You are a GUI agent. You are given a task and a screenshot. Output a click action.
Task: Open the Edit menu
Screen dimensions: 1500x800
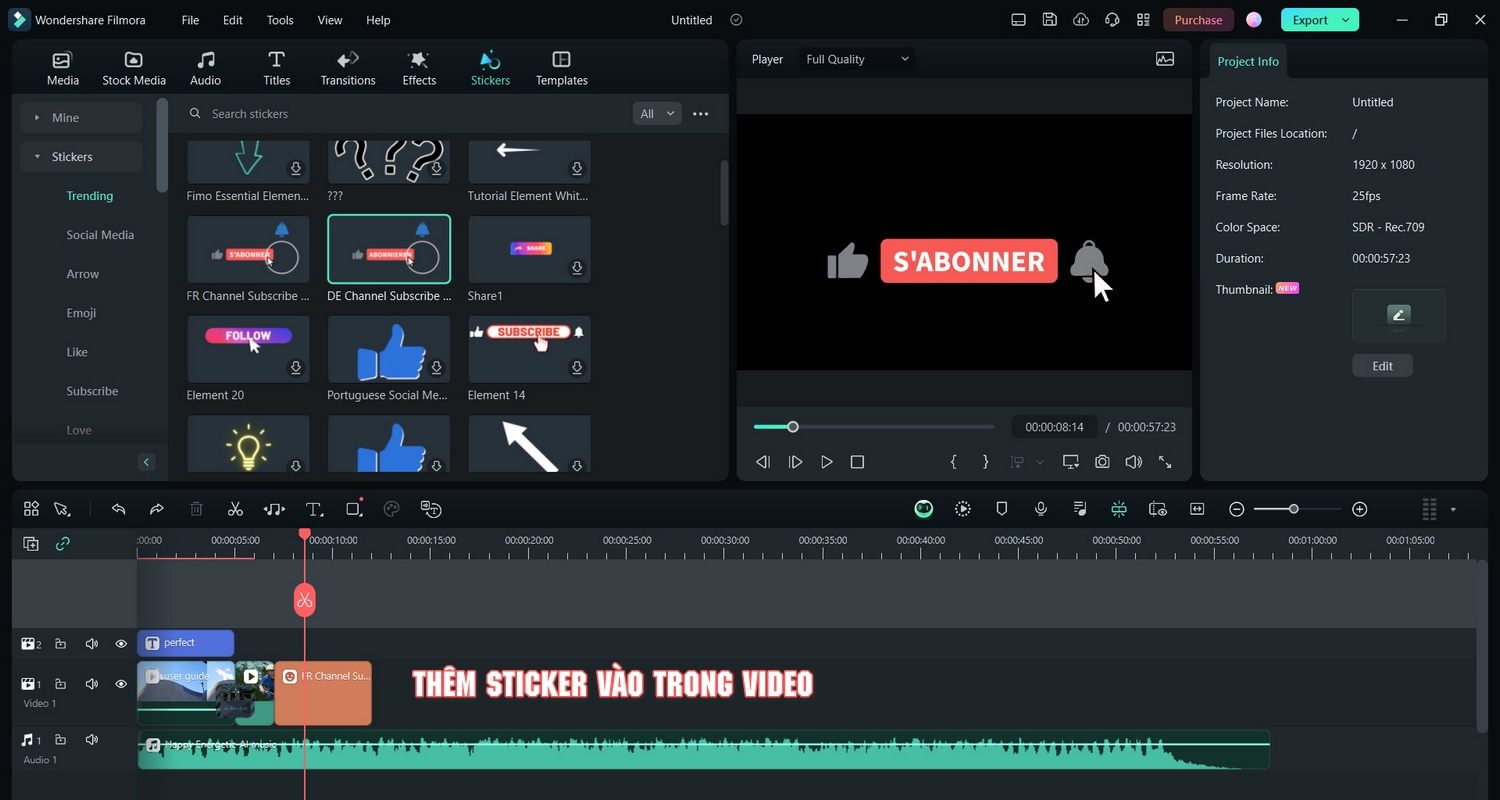(232, 20)
